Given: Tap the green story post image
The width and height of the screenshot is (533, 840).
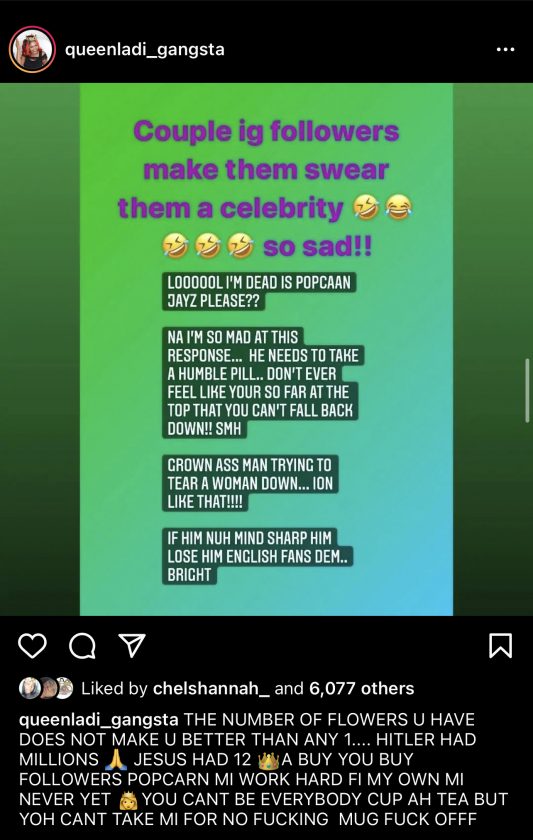Looking at the screenshot, I should (x=266, y=349).
